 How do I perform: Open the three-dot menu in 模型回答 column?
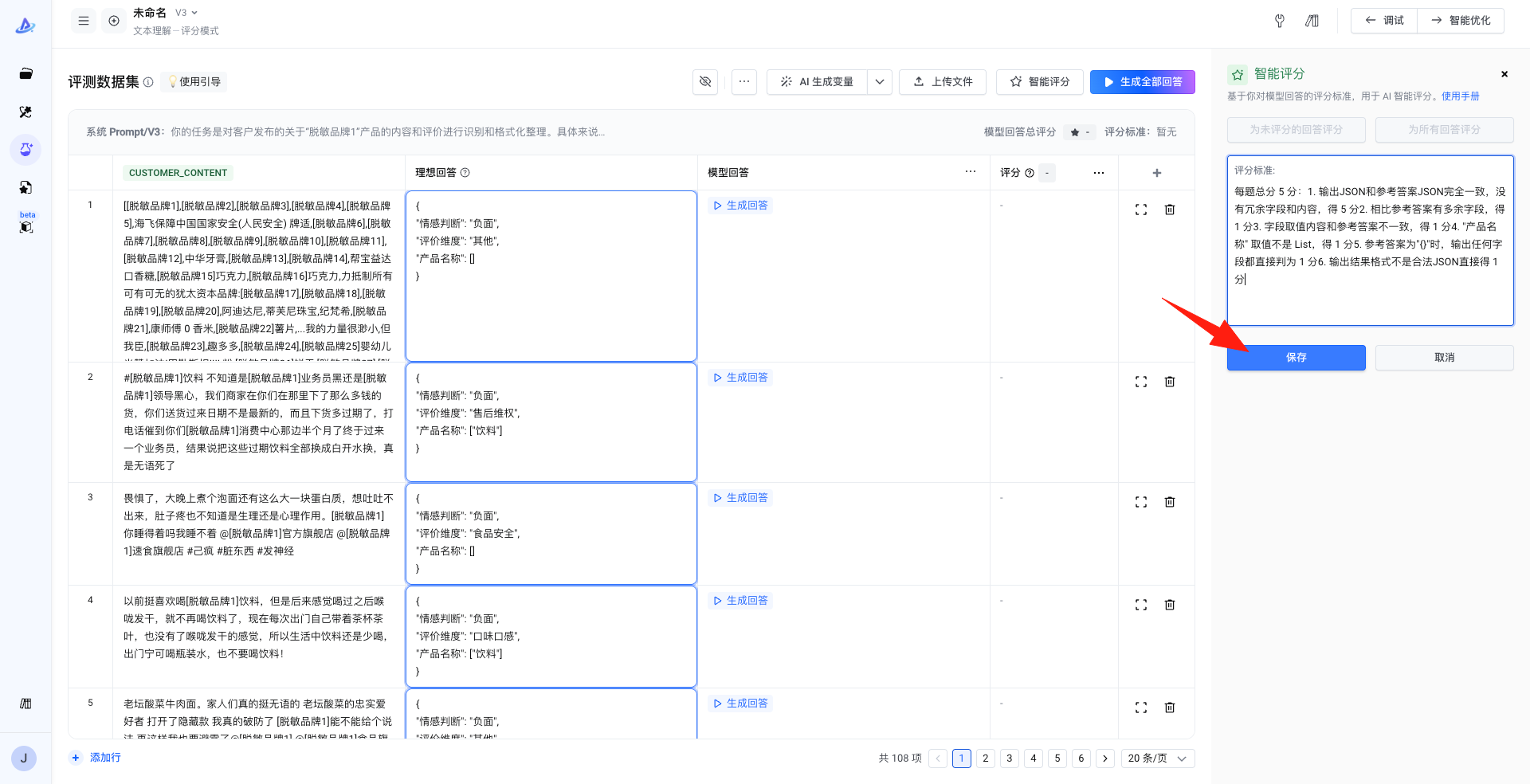point(970,172)
